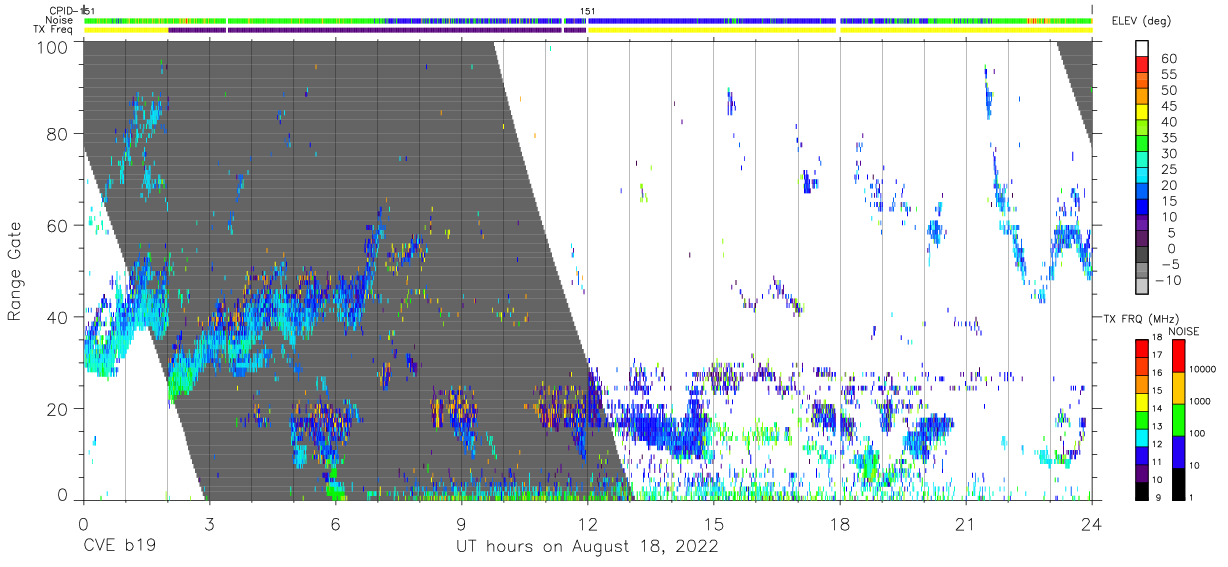Click the '21' tick on UT hours axis
The height and width of the screenshot is (567, 1228).
(966, 523)
